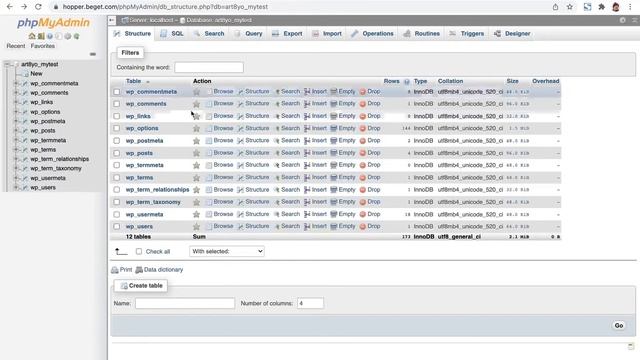Enable the Check all checkbox
Screen dimensions: 640x360
pos(139,251)
